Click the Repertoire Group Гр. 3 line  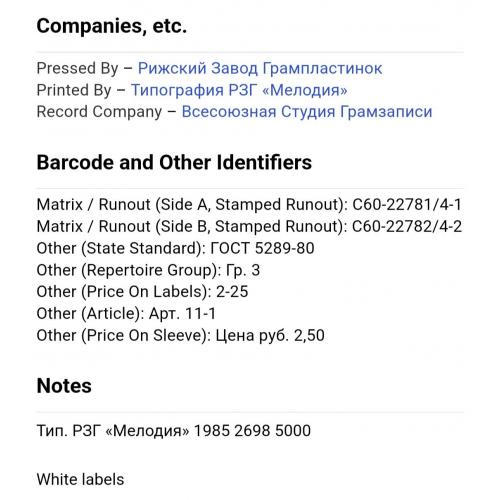point(148,270)
